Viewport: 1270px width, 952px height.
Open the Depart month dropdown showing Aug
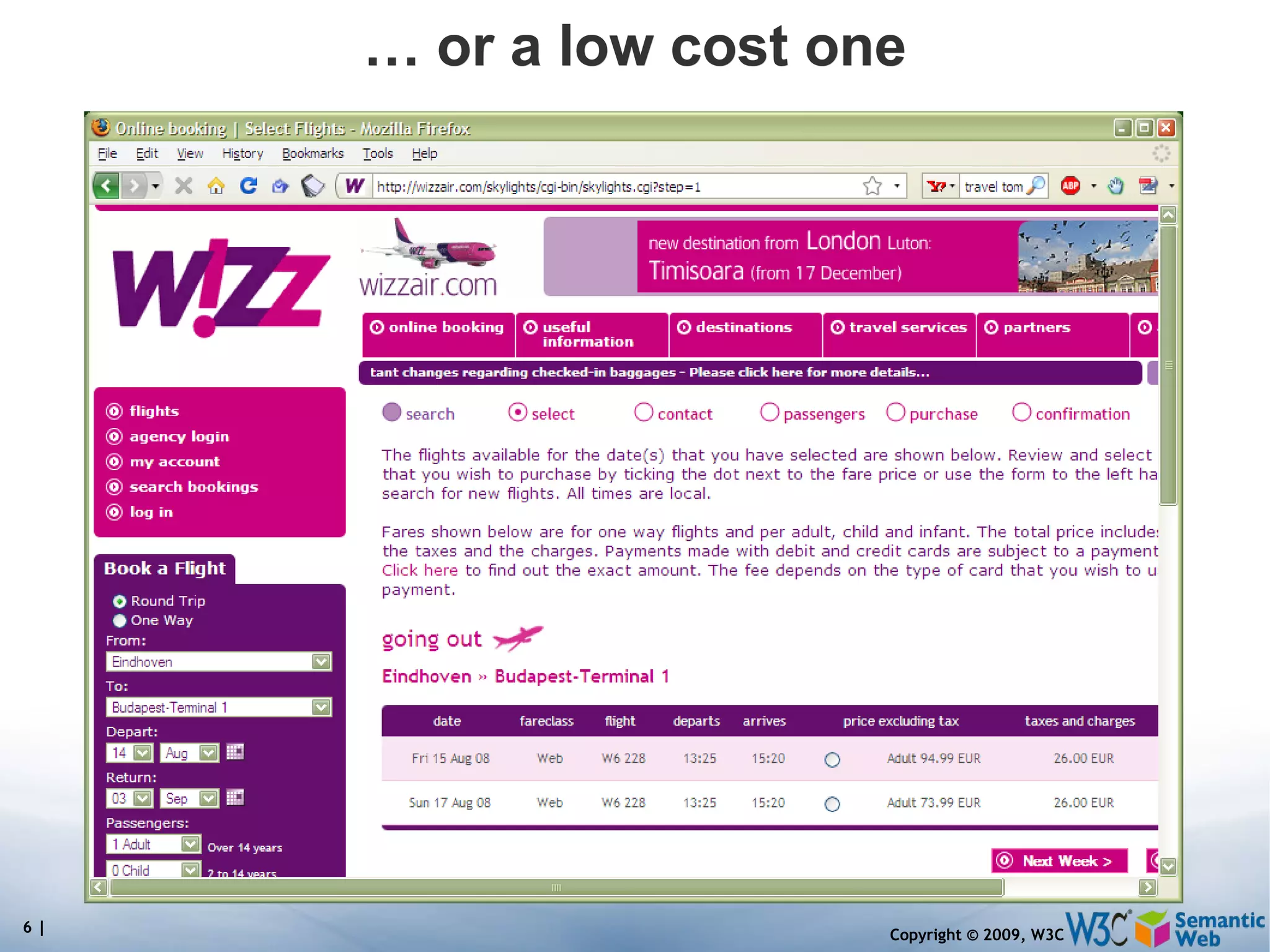point(189,752)
